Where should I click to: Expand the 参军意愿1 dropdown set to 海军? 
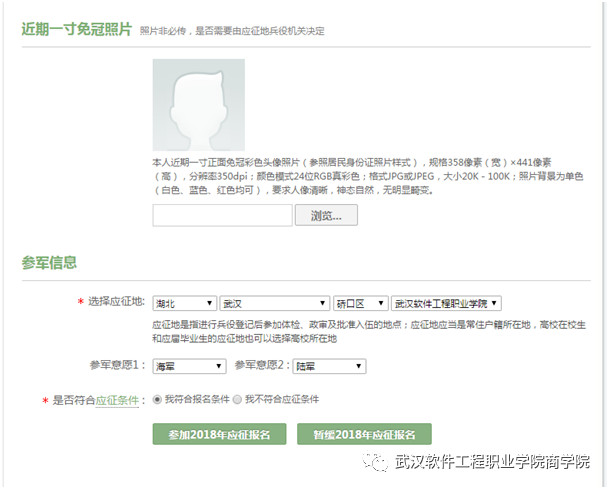click(x=188, y=366)
